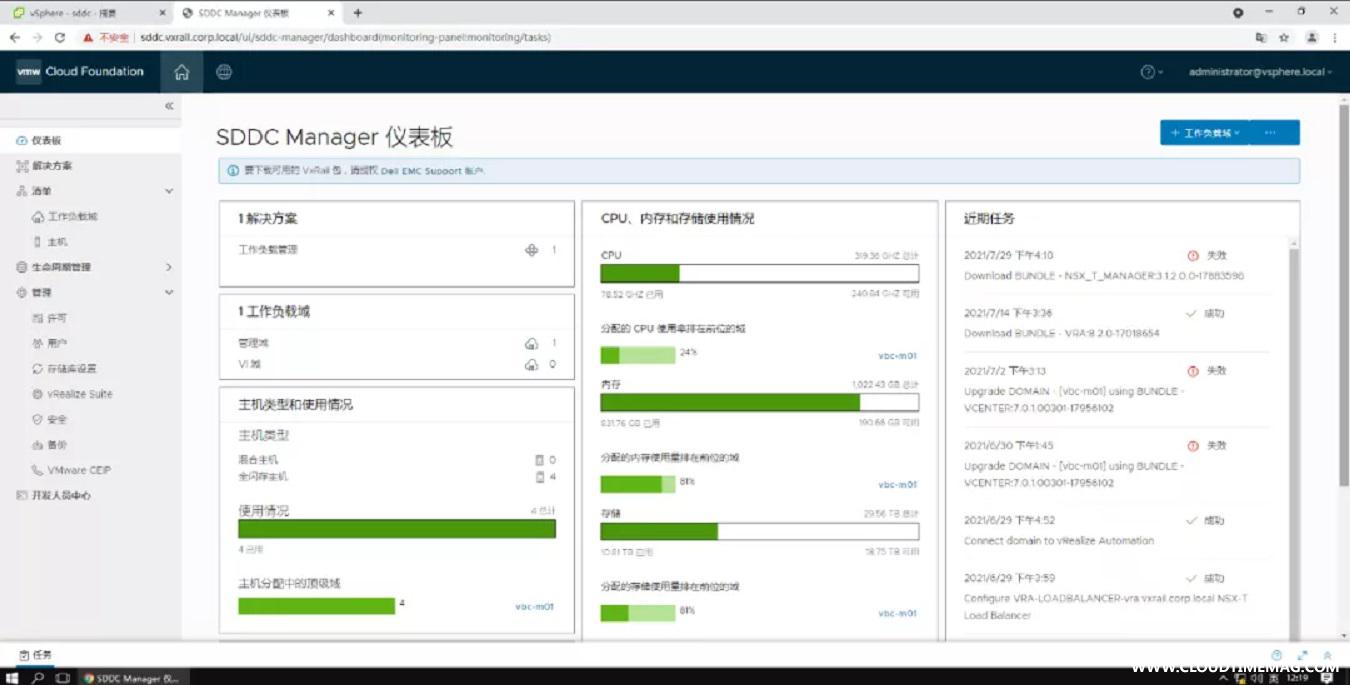The height and width of the screenshot is (685, 1350).
Task: Expand the 生命周期管理 section
Action: pyautogui.click(x=168, y=267)
